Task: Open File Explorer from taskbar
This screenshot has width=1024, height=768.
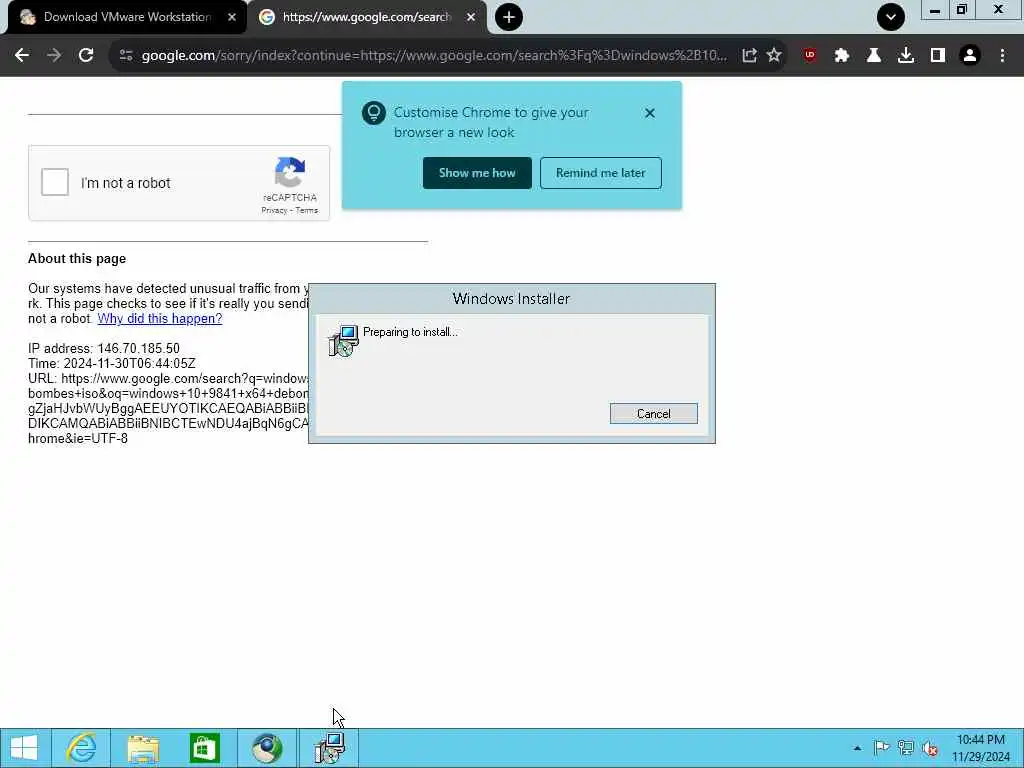Action: (143, 748)
